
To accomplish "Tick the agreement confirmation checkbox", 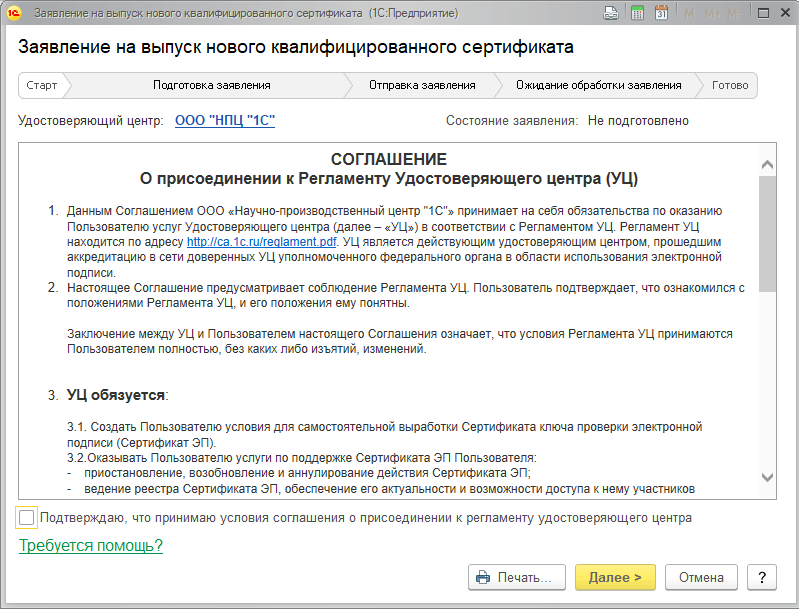I will click(26, 518).
